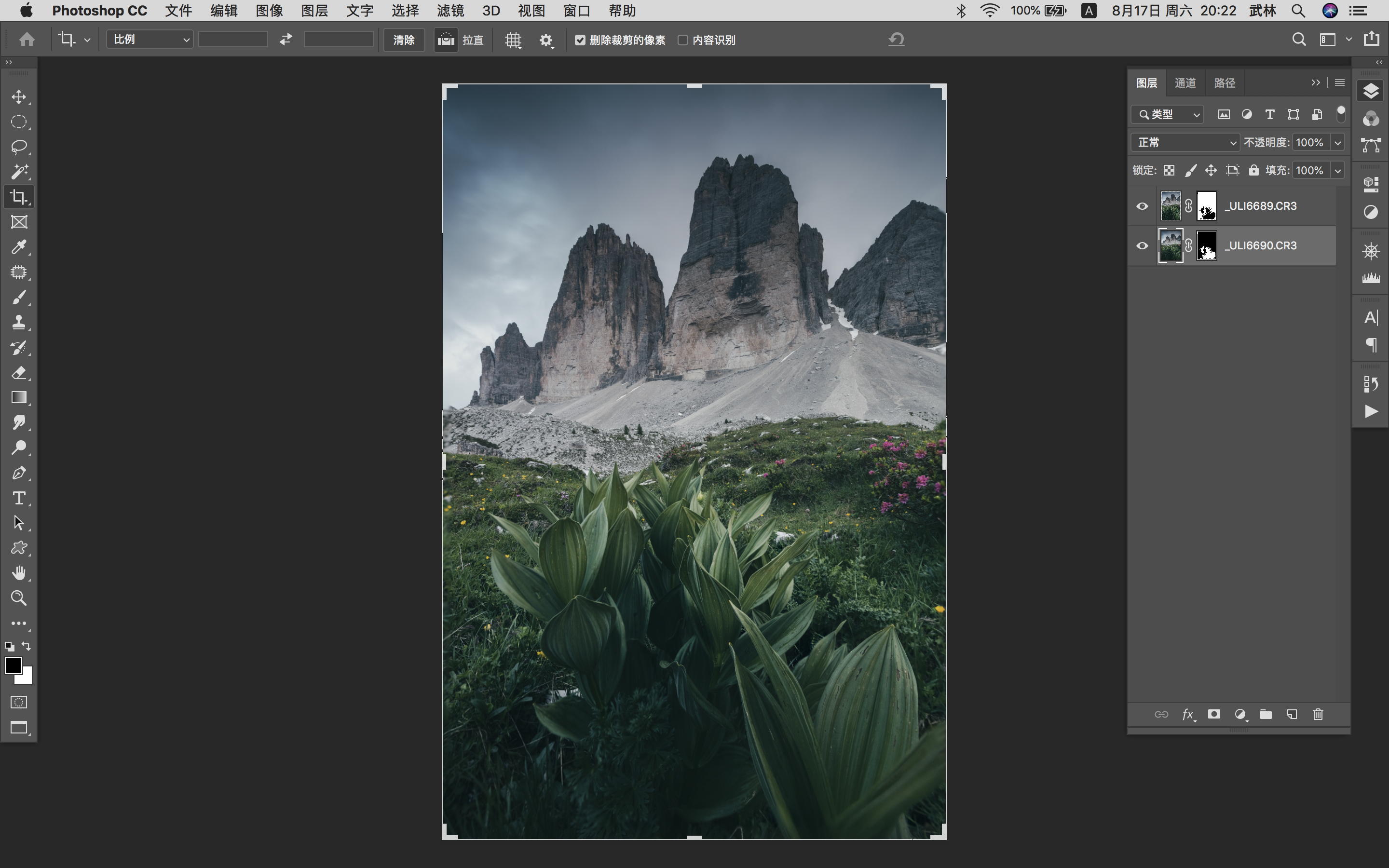Image resolution: width=1389 pixels, height=868 pixels.
Task: Click the foreground color swatch
Action: pos(13,665)
